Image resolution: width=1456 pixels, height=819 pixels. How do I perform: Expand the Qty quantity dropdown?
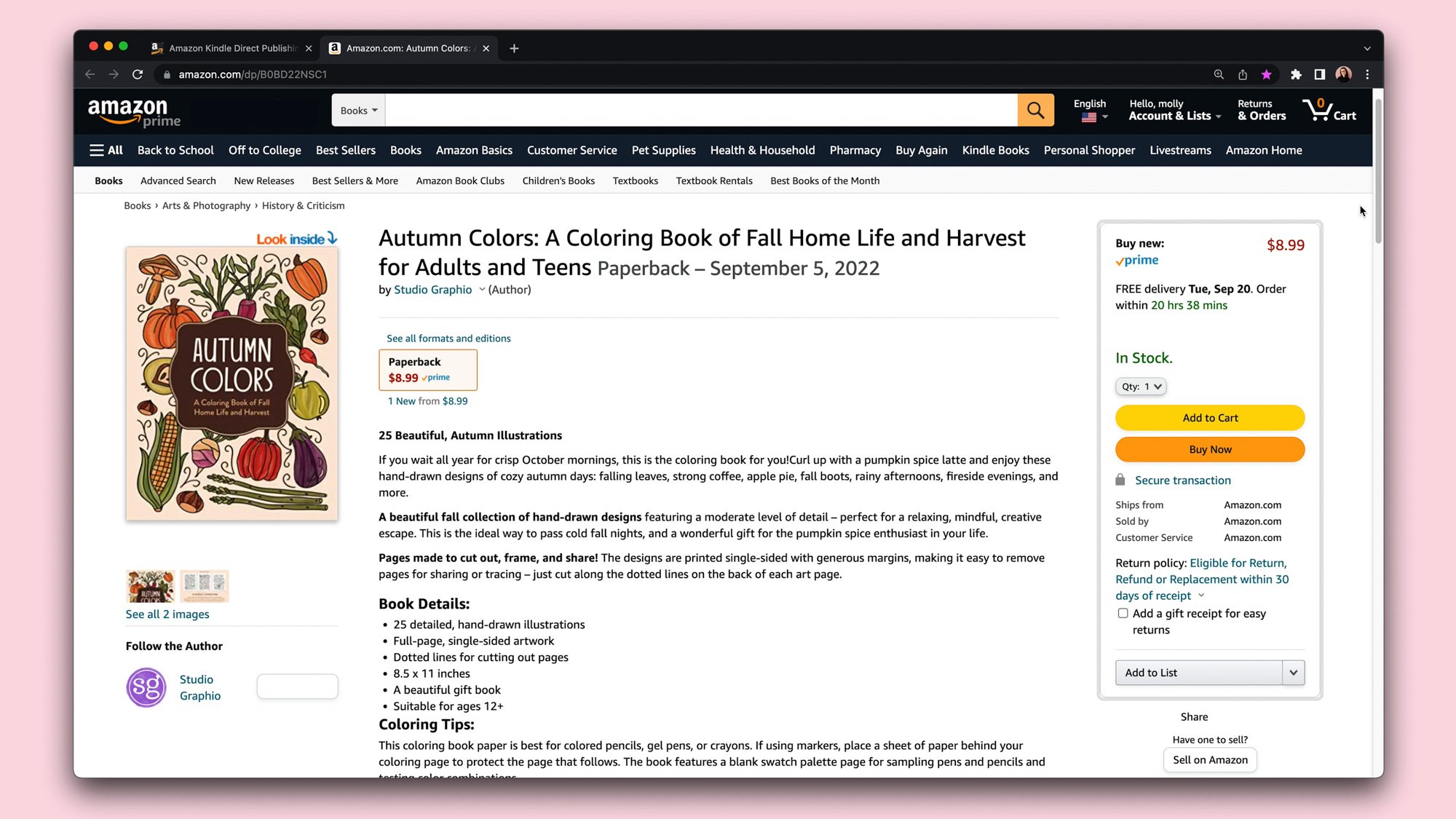click(x=1141, y=387)
